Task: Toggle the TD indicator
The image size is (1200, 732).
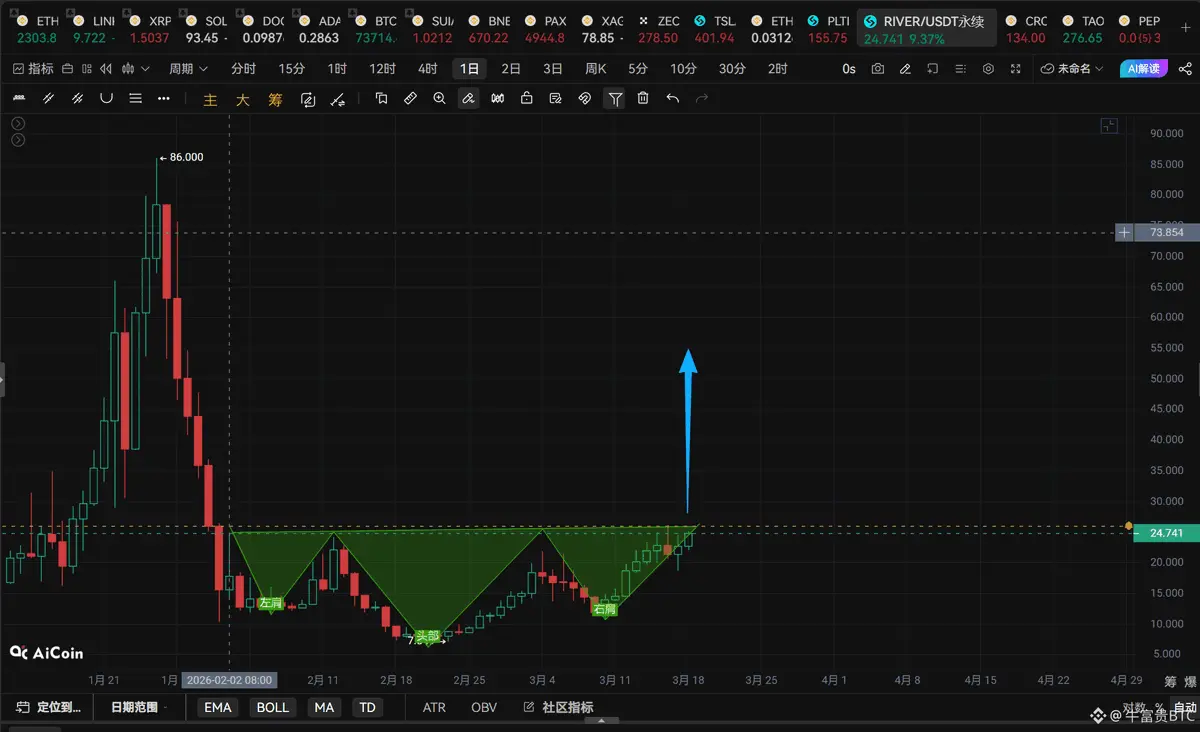Action: coord(367,707)
